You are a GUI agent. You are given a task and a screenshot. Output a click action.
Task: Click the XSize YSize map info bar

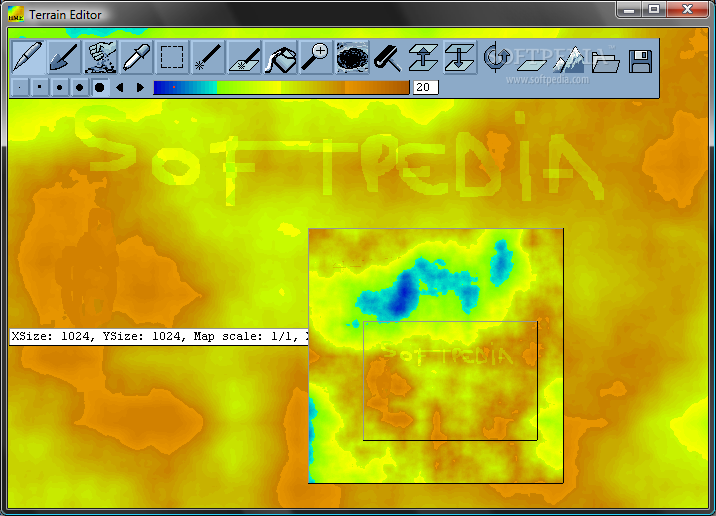[x=159, y=337]
